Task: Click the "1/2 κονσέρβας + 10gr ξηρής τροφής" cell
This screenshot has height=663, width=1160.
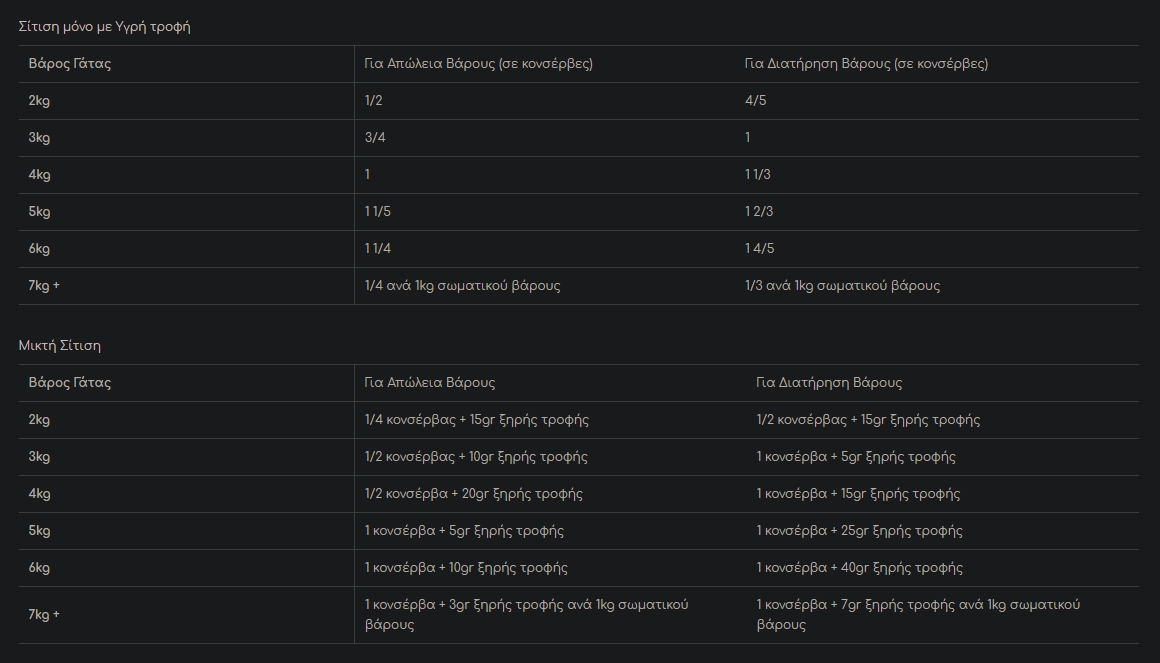Action: coord(476,457)
